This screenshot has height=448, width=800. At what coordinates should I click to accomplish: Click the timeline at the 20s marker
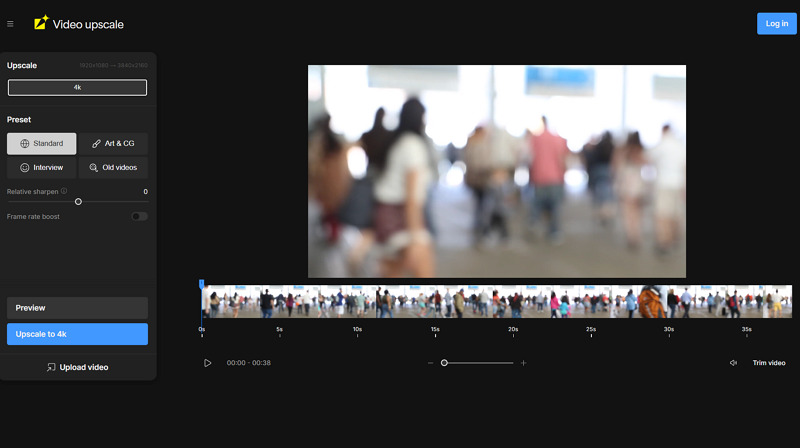tap(513, 301)
